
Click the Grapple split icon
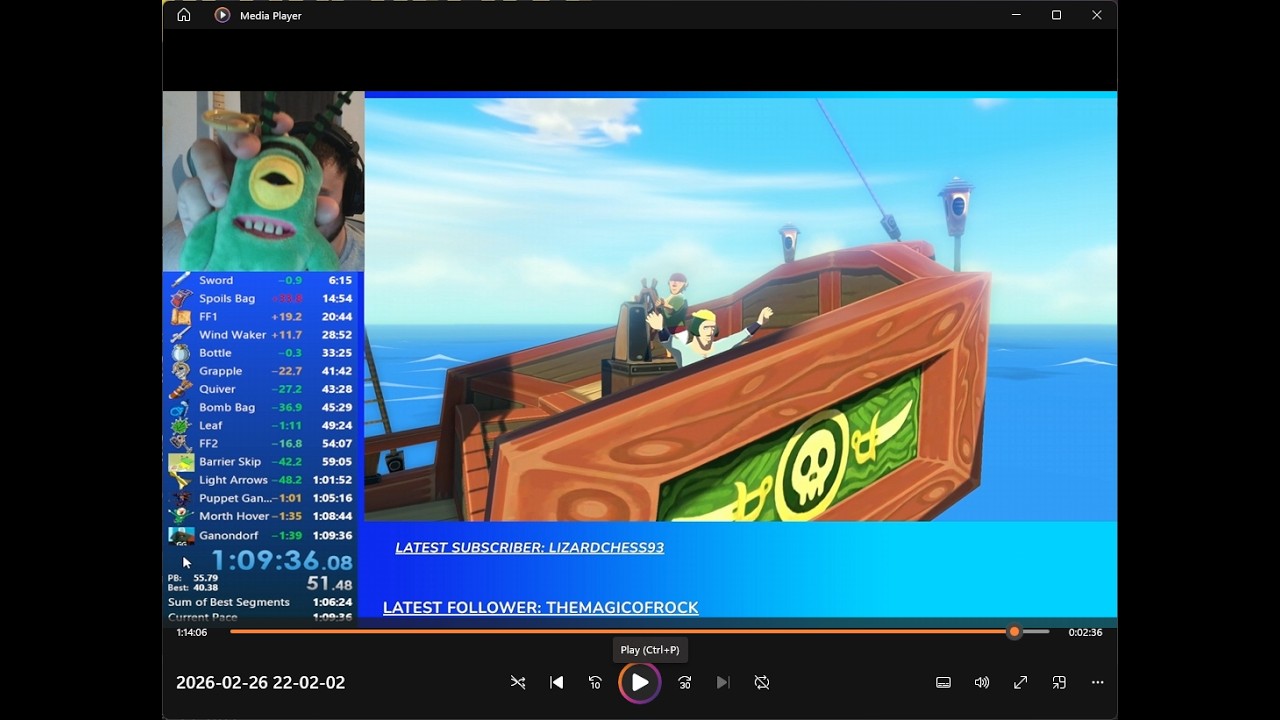click(181, 371)
